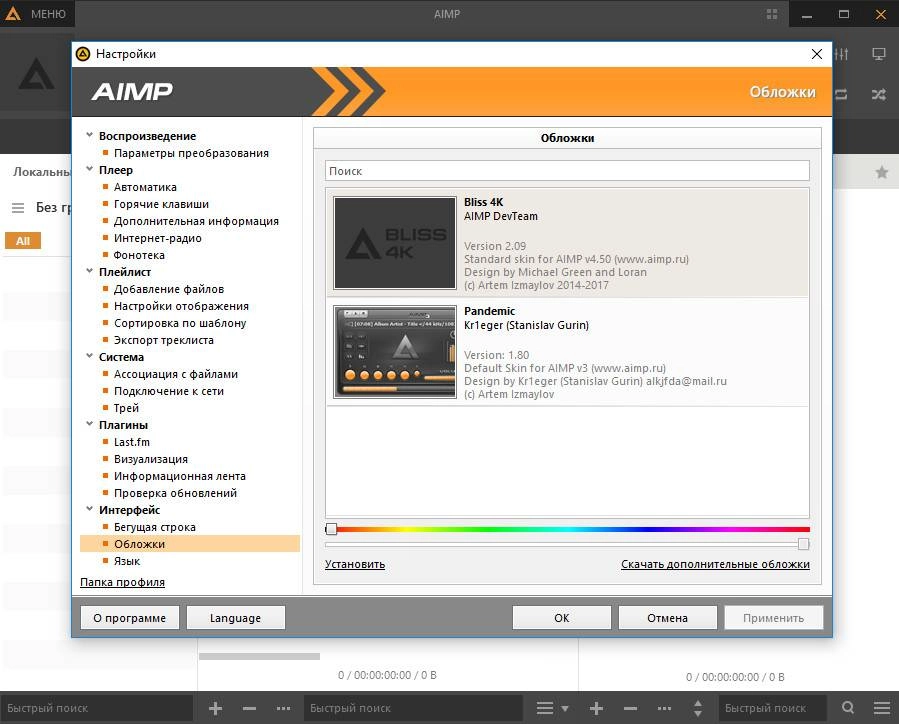Open Добавление файлов settings
The width and height of the screenshot is (899, 724).
pyautogui.click(x=169, y=289)
